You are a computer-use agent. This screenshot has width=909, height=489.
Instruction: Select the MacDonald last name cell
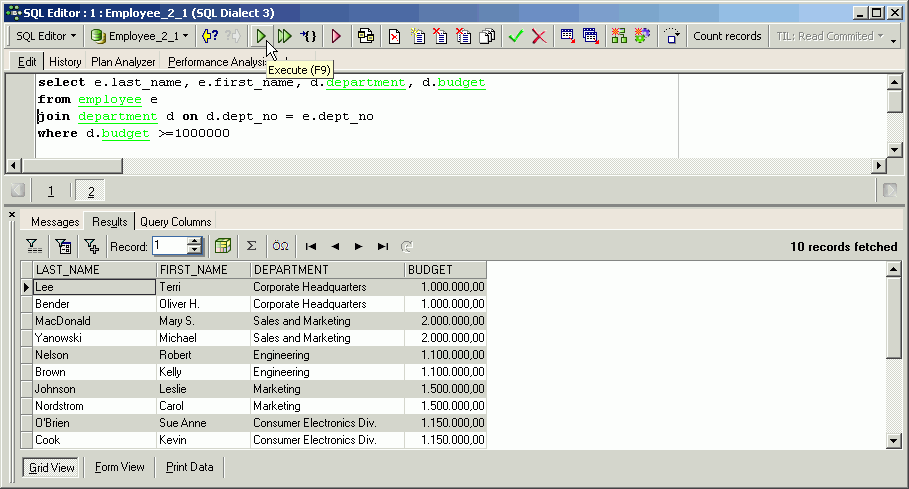pos(94,321)
